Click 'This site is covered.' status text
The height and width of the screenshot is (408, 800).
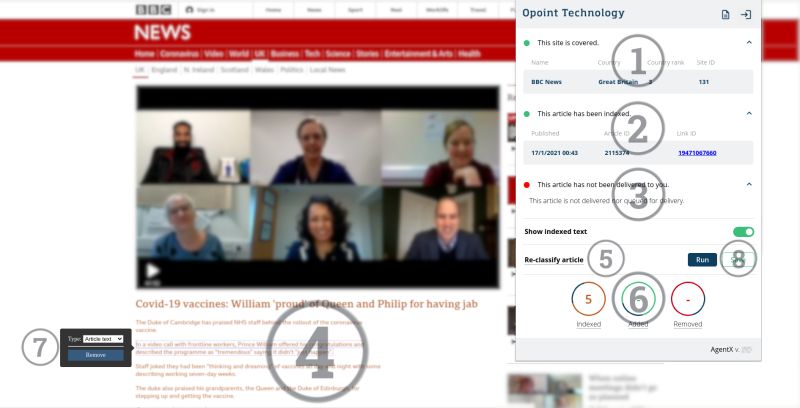pos(568,43)
